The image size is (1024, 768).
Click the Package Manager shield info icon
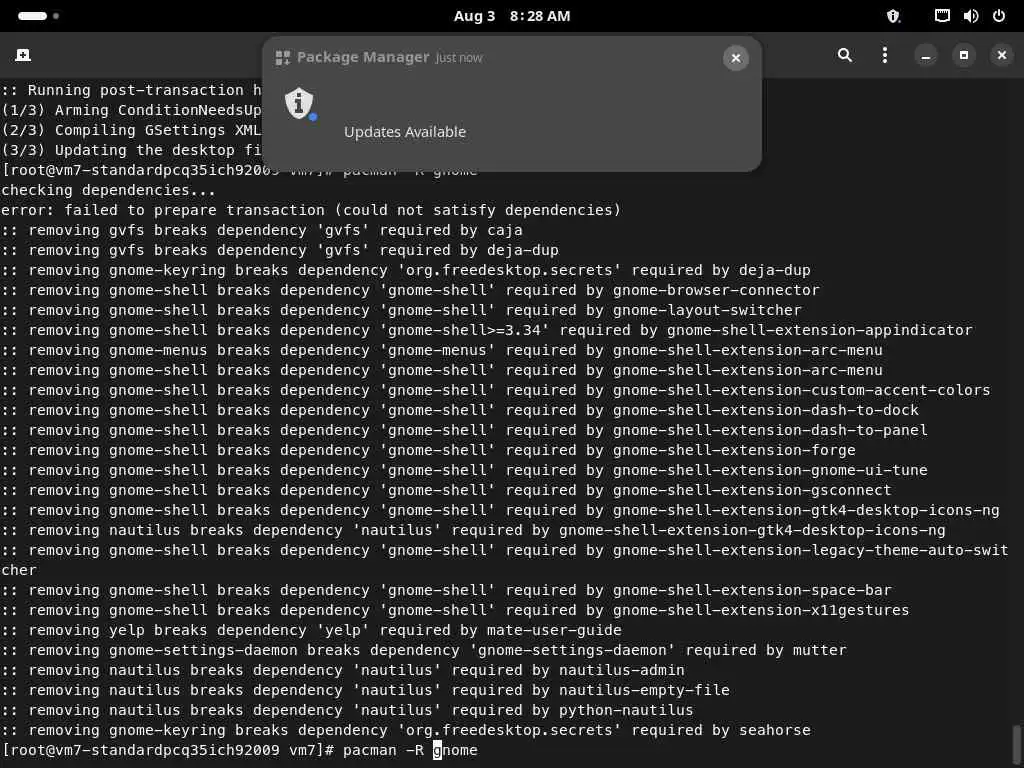(299, 103)
